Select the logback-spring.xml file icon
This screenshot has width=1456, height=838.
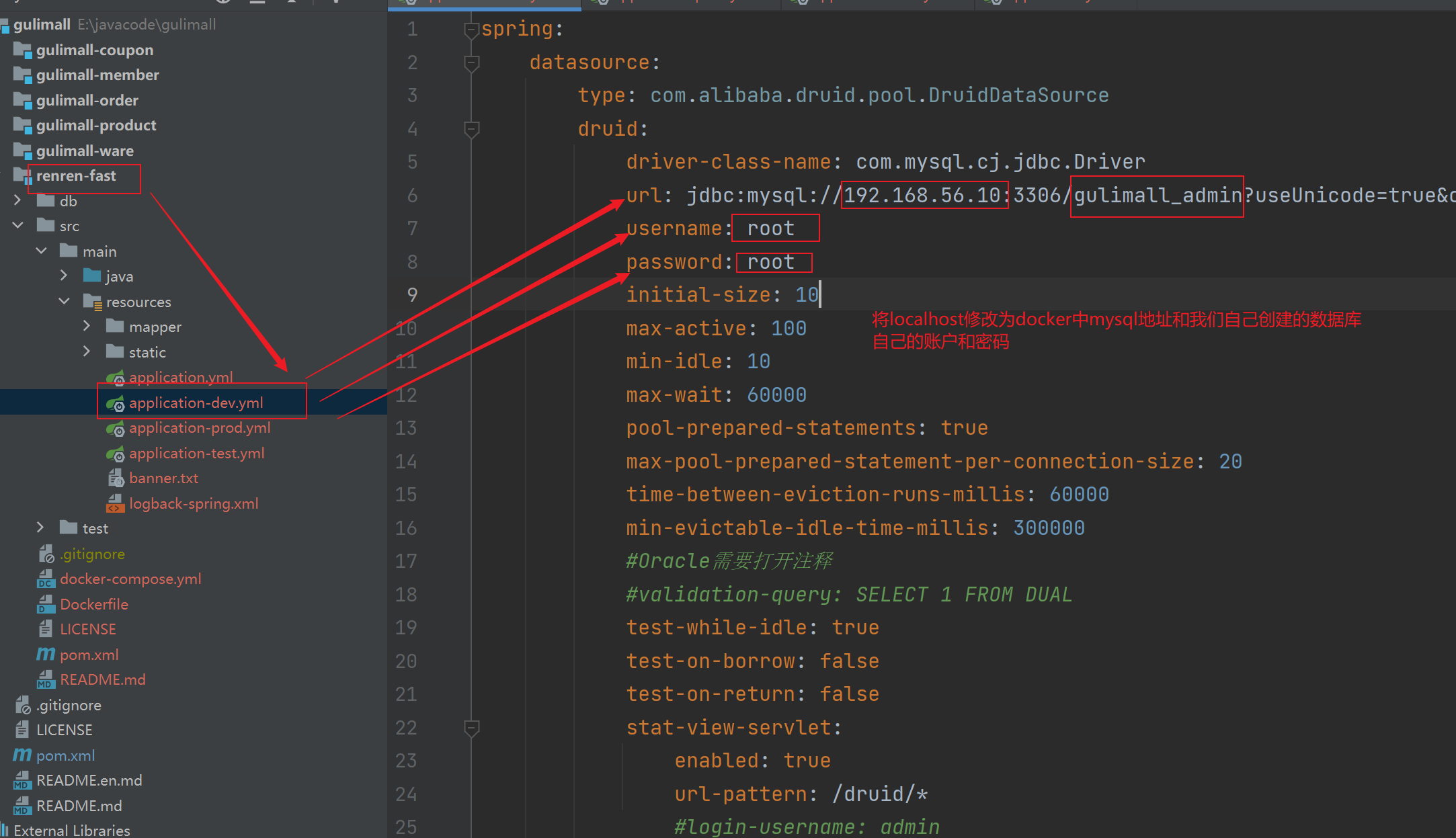(x=116, y=504)
